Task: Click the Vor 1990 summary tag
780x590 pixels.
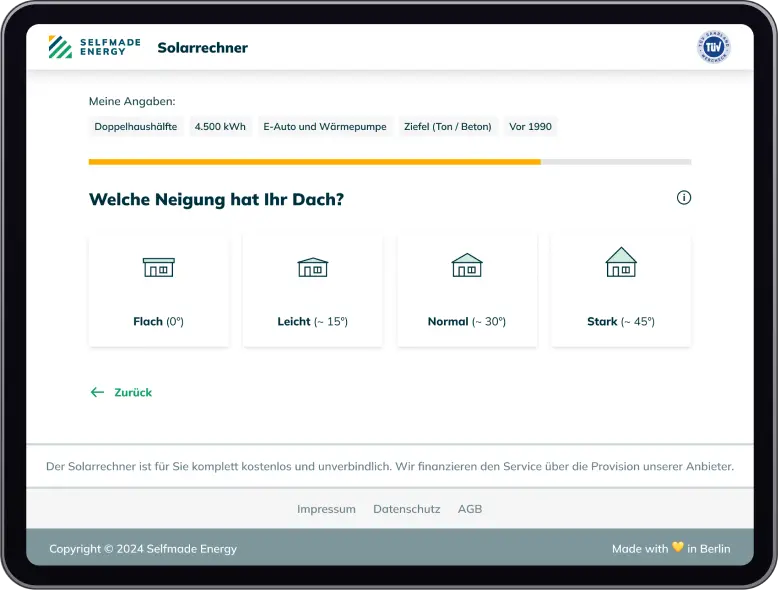Action: click(x=530, y=127)
